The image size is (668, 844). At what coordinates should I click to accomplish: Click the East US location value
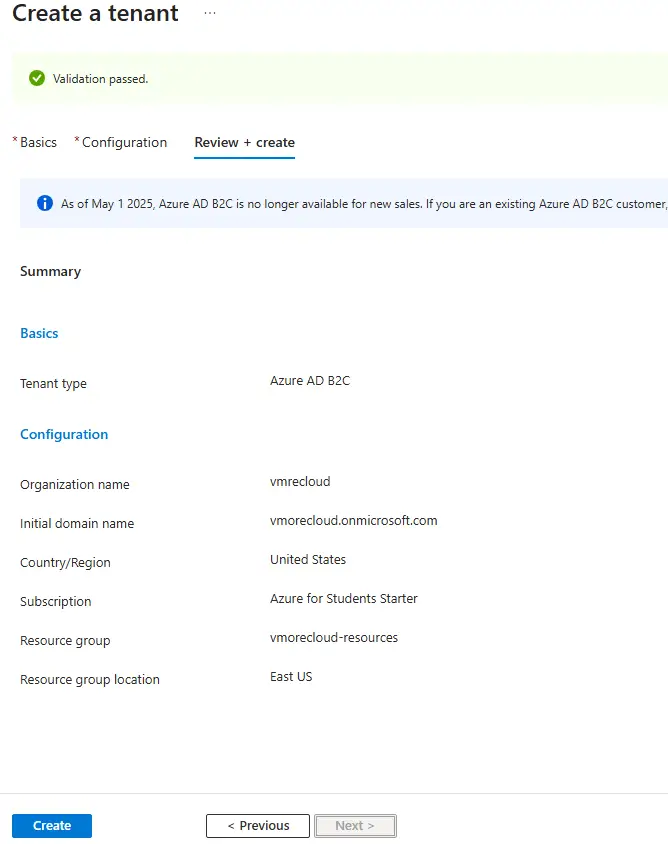[x=291, y=677]
